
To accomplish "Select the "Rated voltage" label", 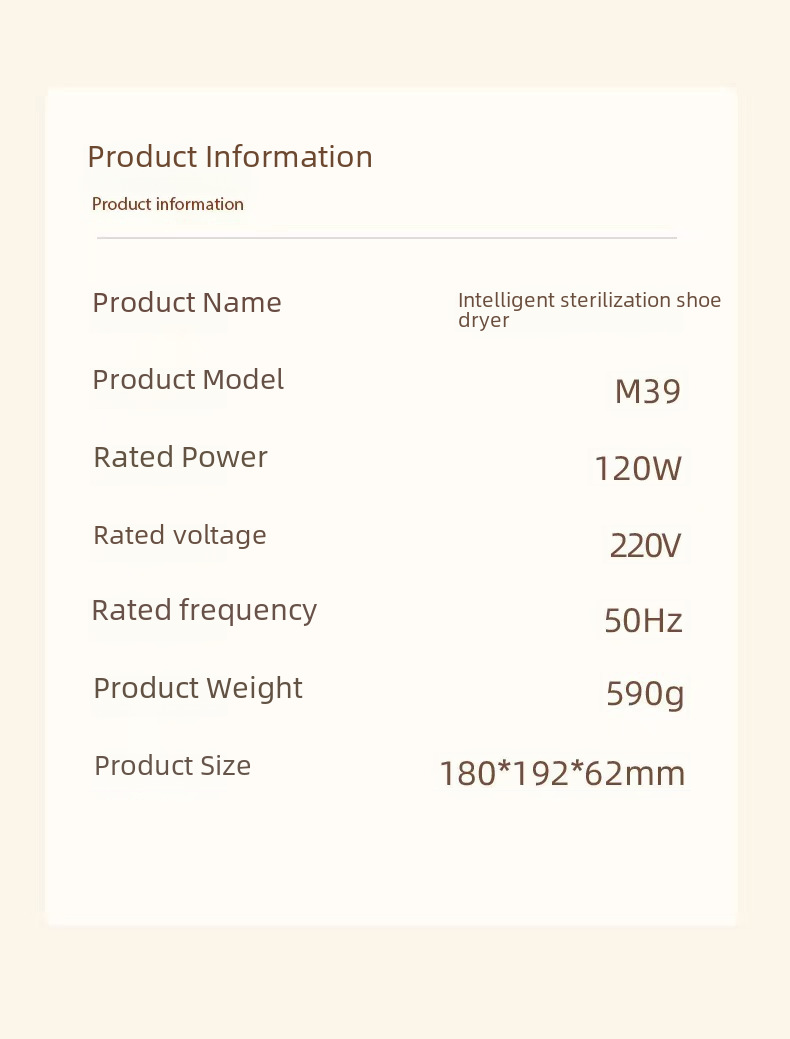I will [180, 535].
